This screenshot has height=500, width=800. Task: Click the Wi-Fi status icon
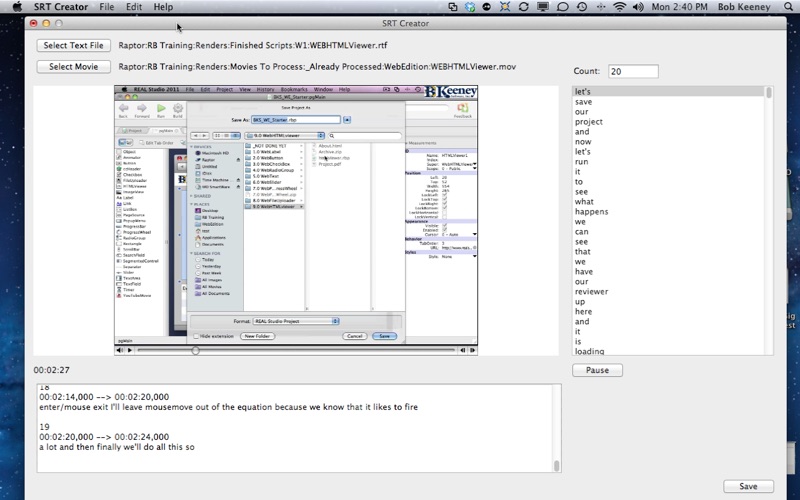tap(619, 7)
